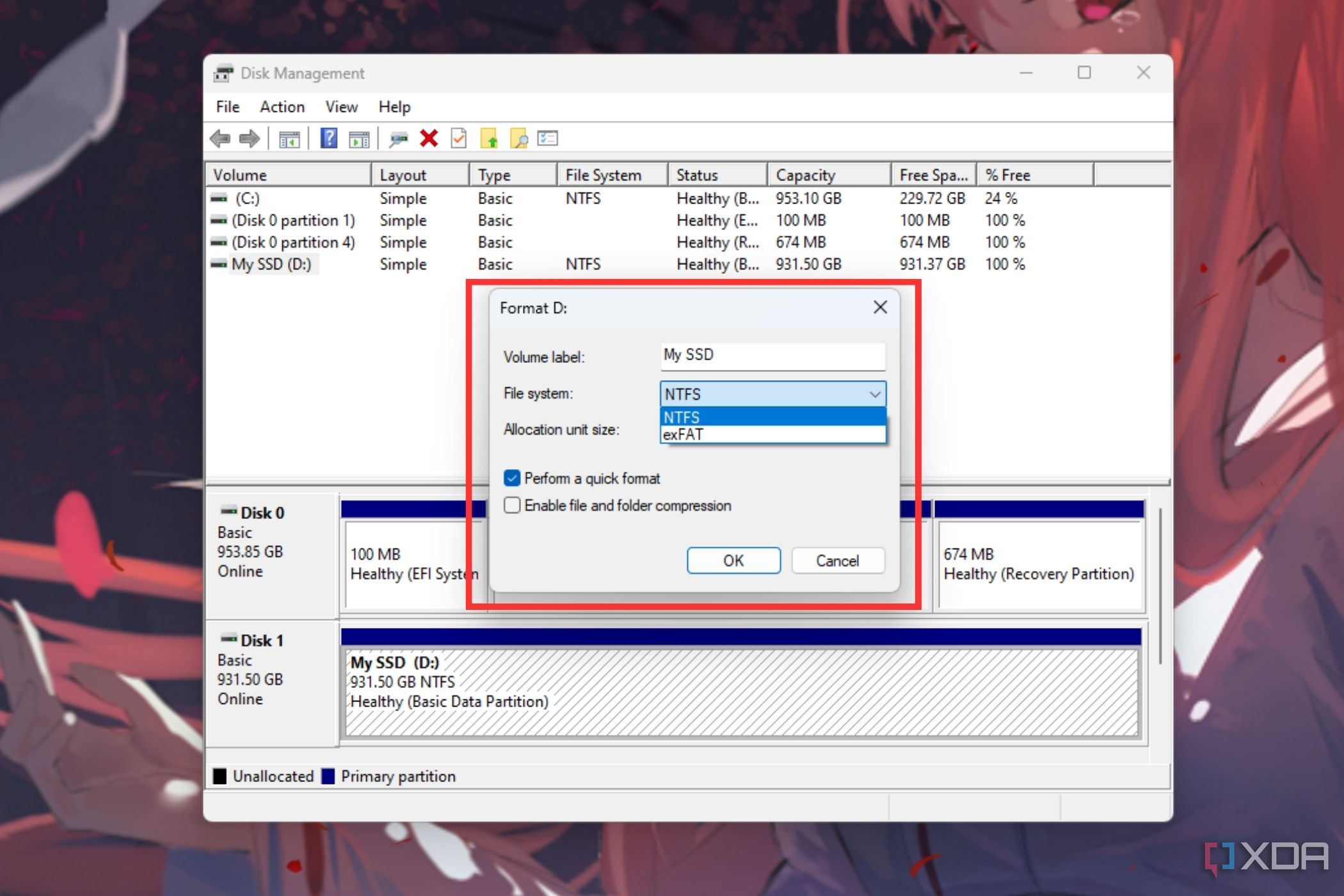Select the My SSD (D:) partition block
The width and height of the screenshot is (1344, 896).
pos(741,684)
